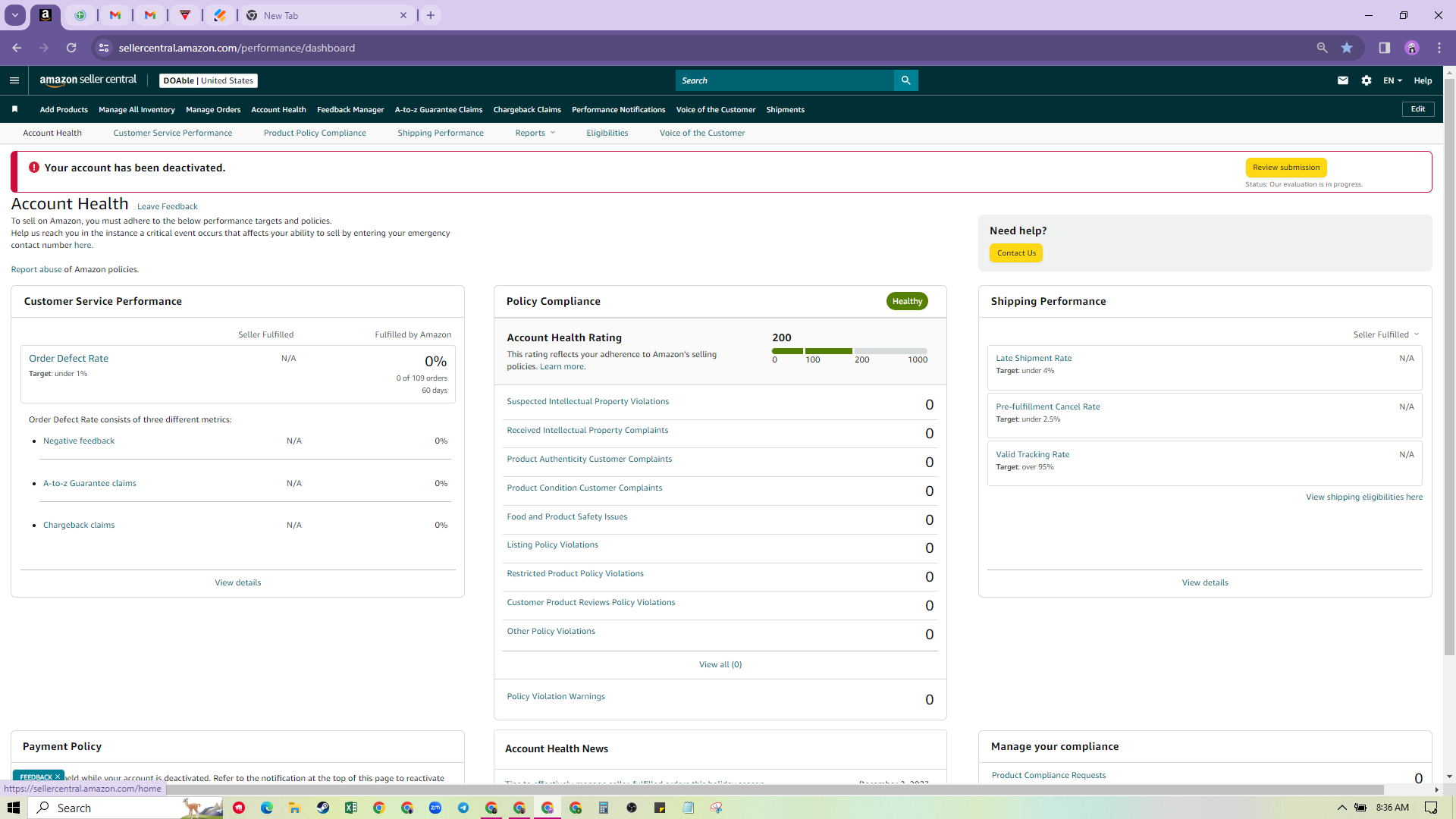This screenshot has height=819, width=1456.
Task: Open the Help link in the header
Action: pyautogui.click(x=1423, y=80)
